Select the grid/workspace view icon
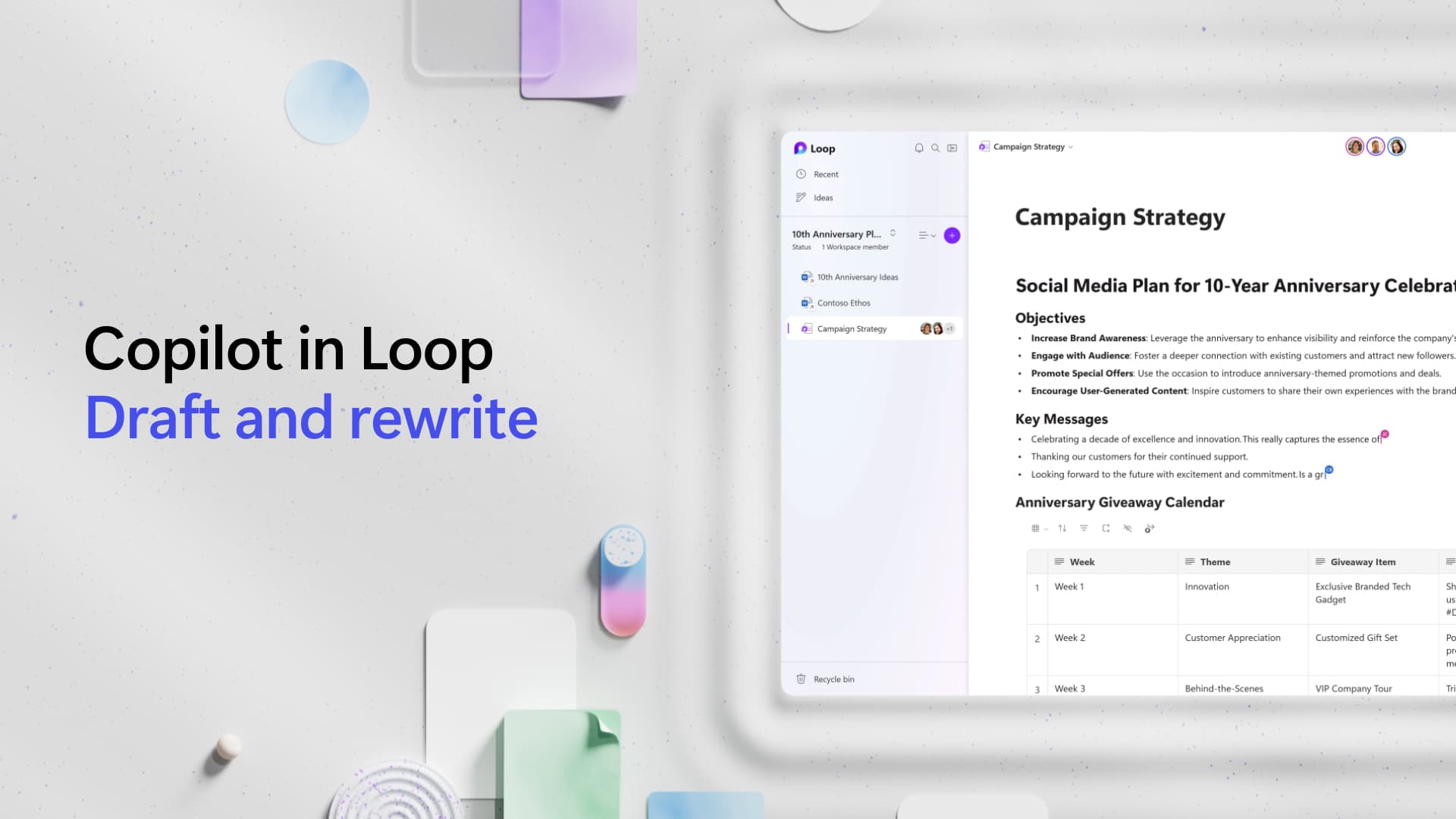Viewport: 1456px width, 819px height. pyautogui.click(x=952, y=148)
